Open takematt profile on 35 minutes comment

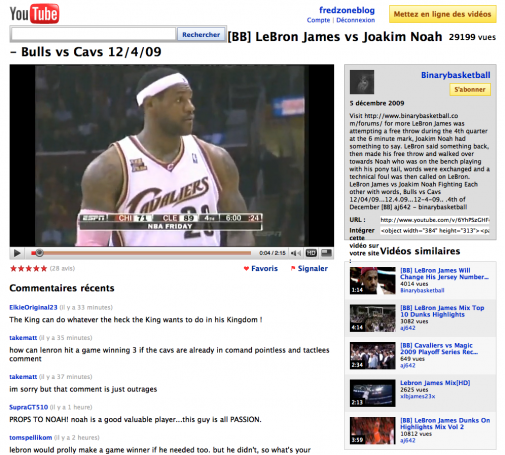pos(23,338)
